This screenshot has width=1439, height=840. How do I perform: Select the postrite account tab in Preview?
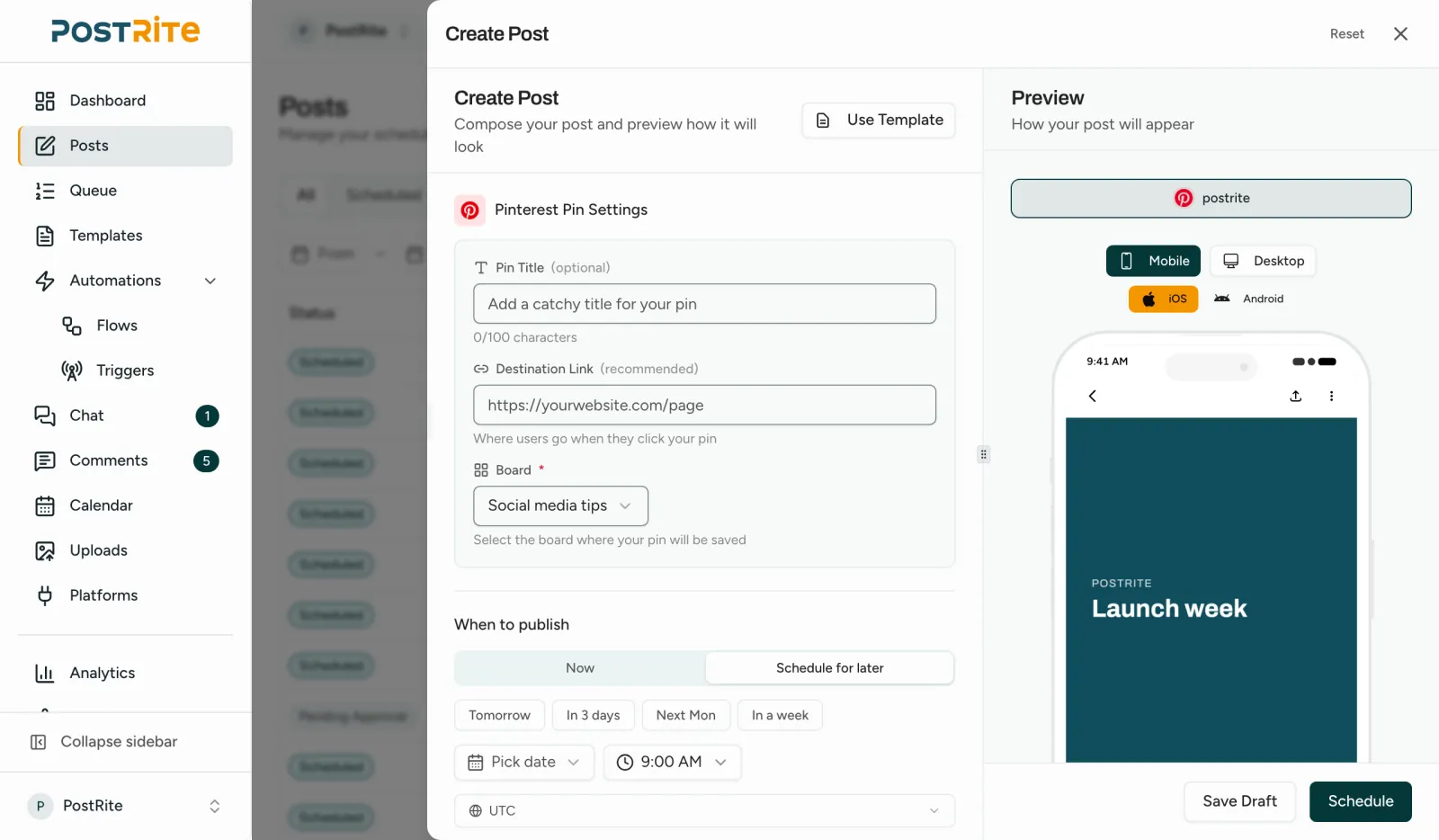pyautogui.click(x=1211, y=199)
